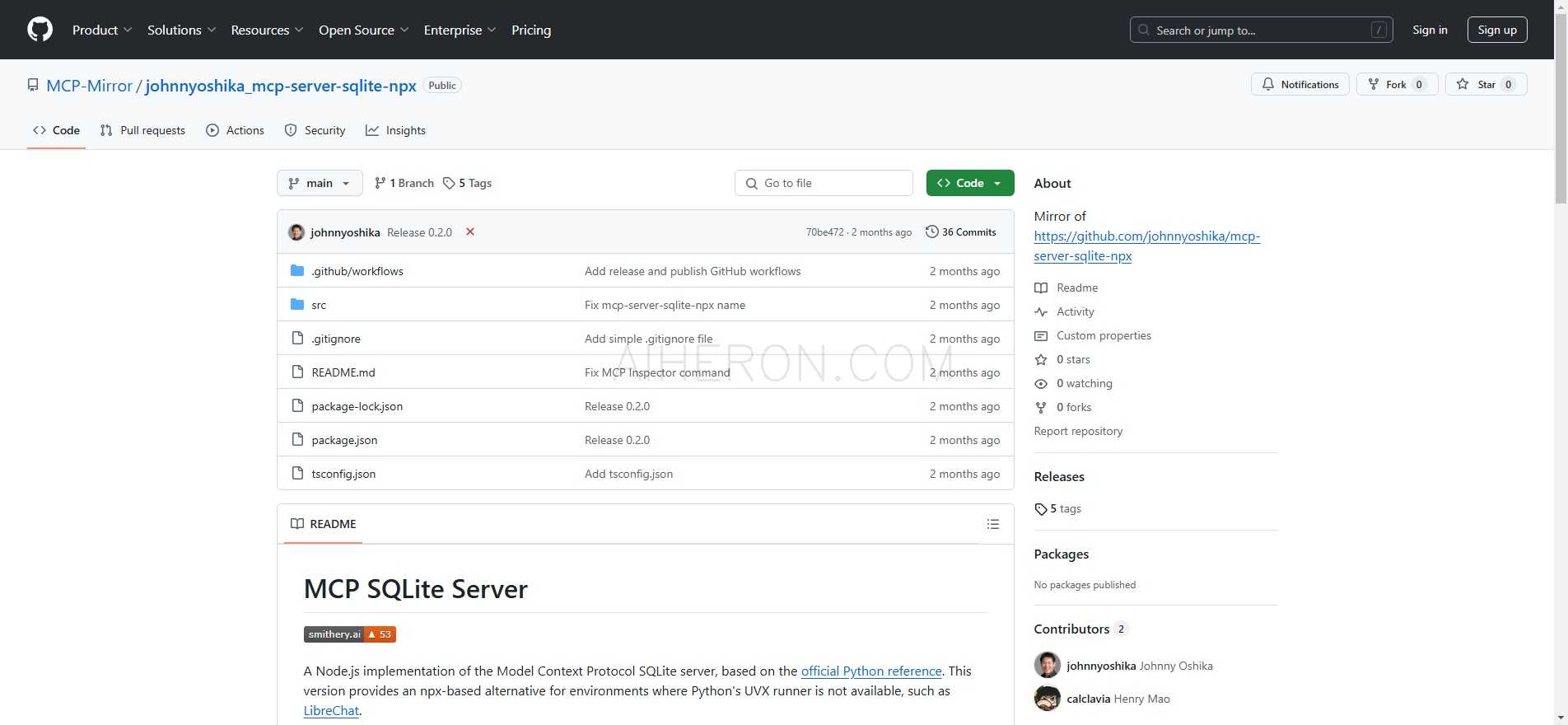1568x725 pixels.
Task: Focus the Search or jump to field
Action: point(1261,30)
